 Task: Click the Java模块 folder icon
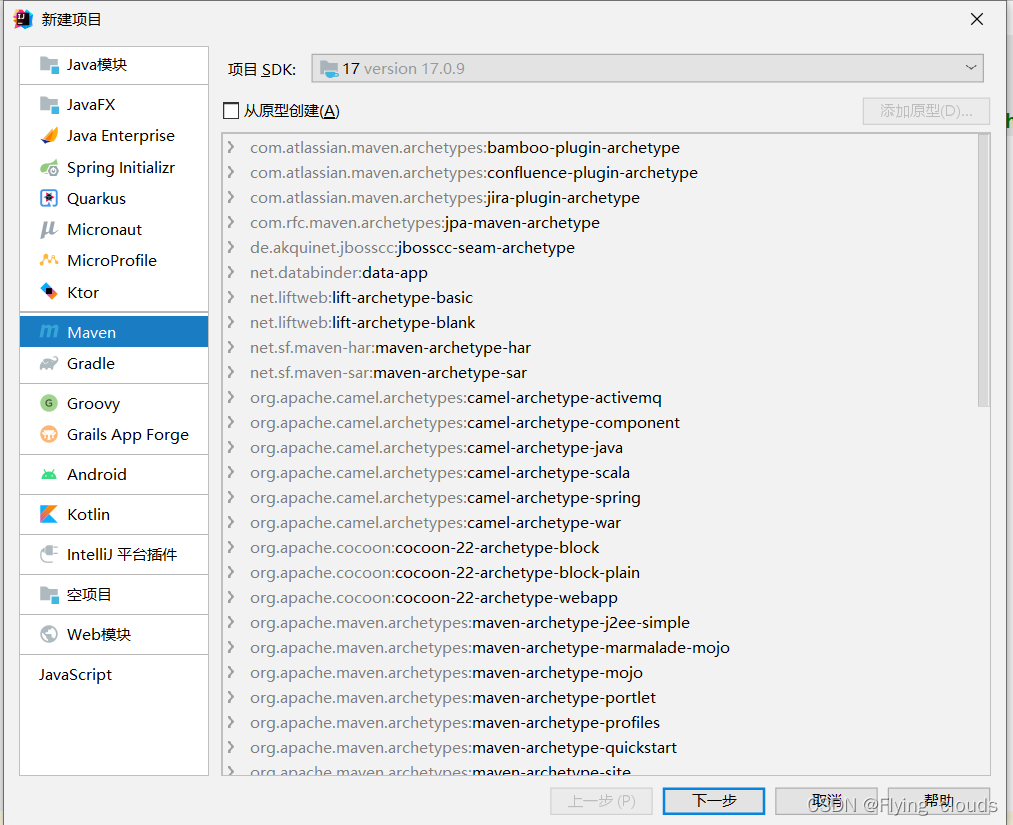coord(49,65)
